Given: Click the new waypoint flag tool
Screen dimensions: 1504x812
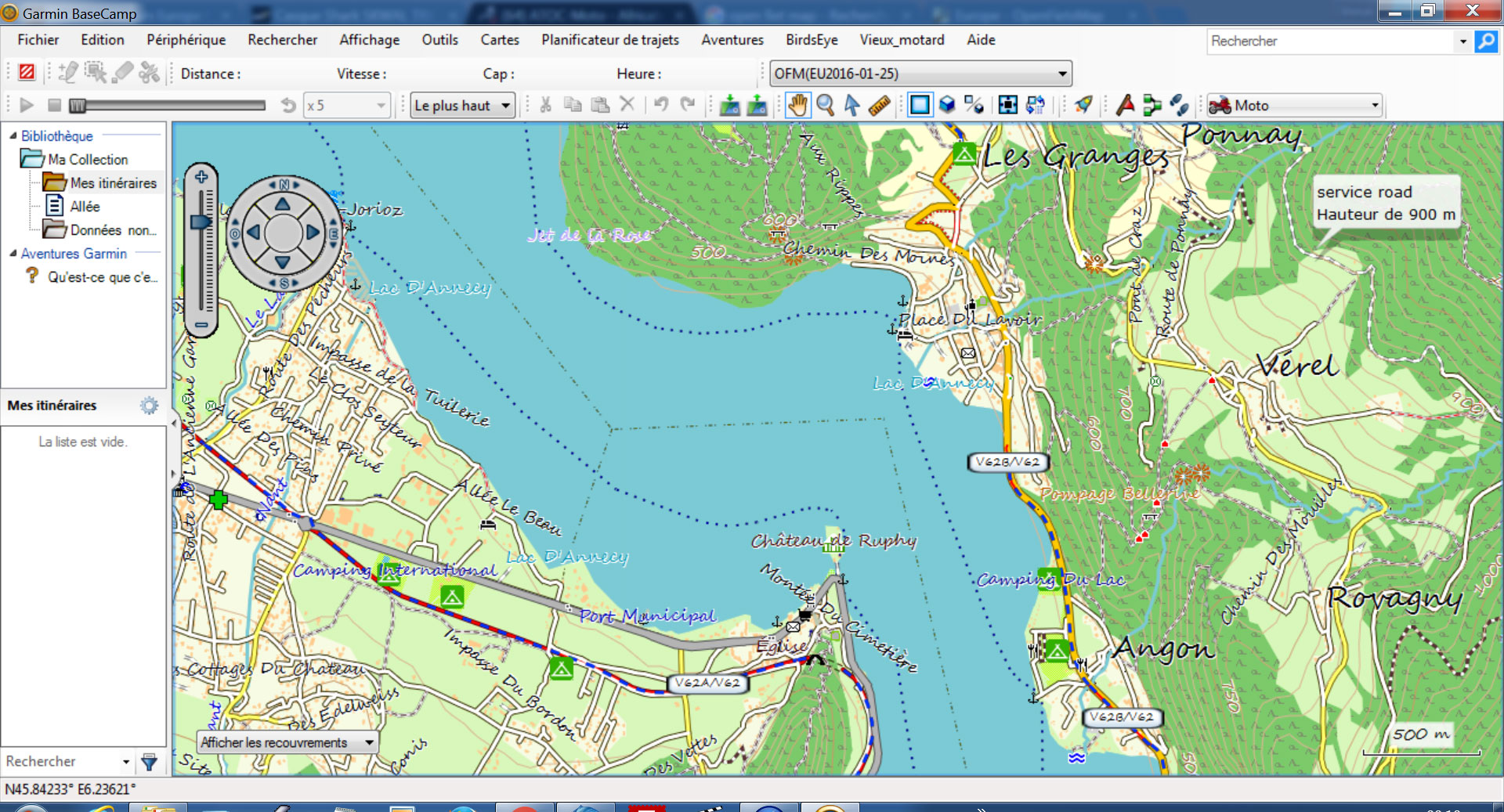Looking at the screenshot, I should (x=1125, y=105).
